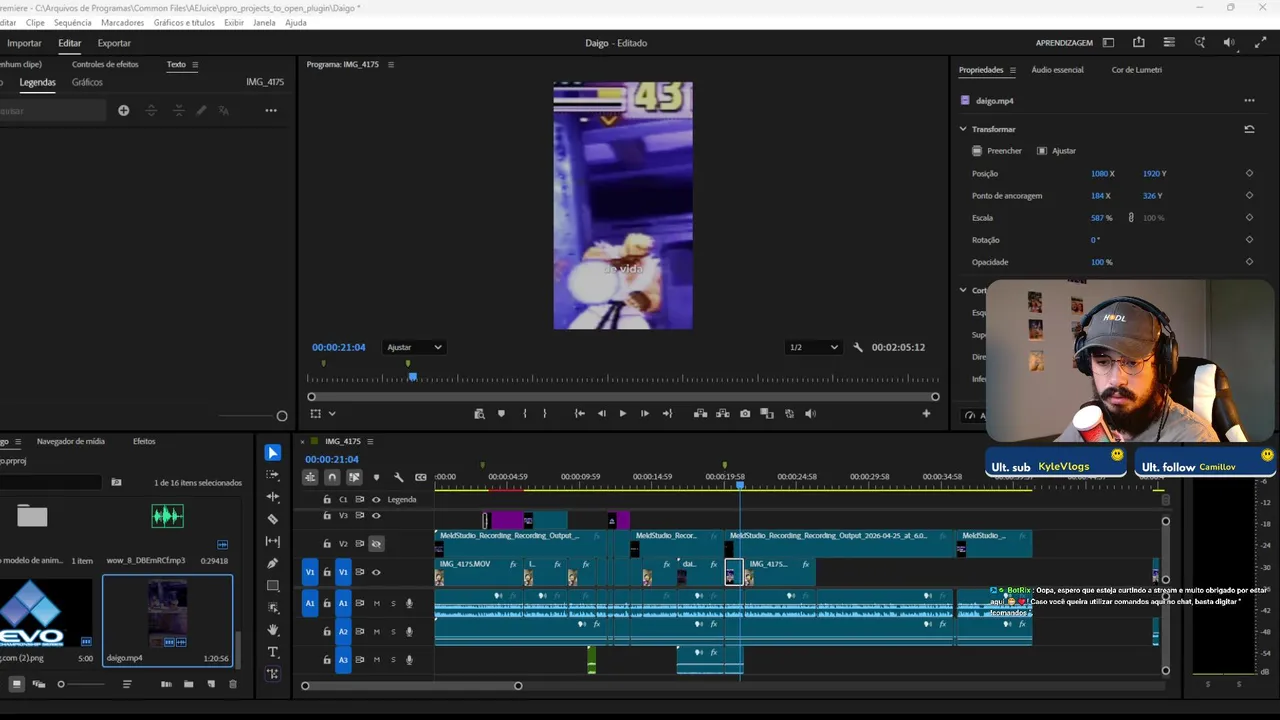Image resolution: width=1280 pixels, height=720 pixels.
Task: Open timeline settings wrench
Action: tap(399, 477)
